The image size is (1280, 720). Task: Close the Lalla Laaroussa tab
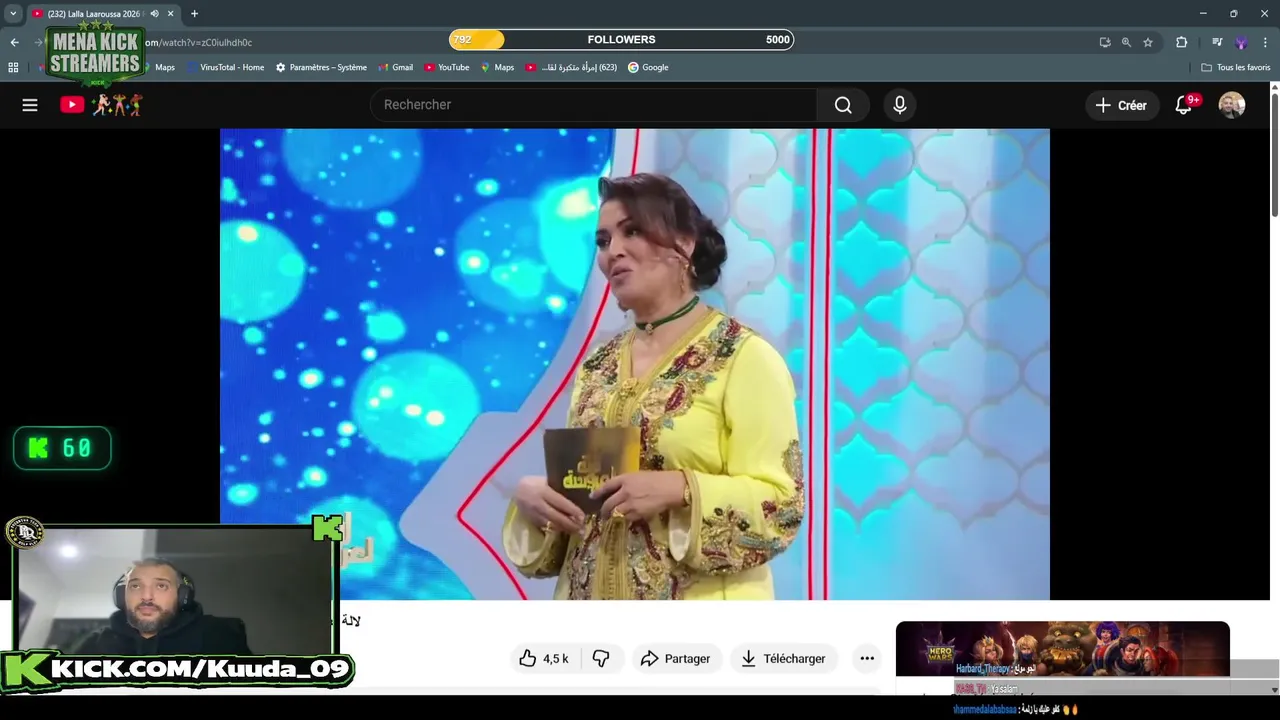click(x=171, y=14)
